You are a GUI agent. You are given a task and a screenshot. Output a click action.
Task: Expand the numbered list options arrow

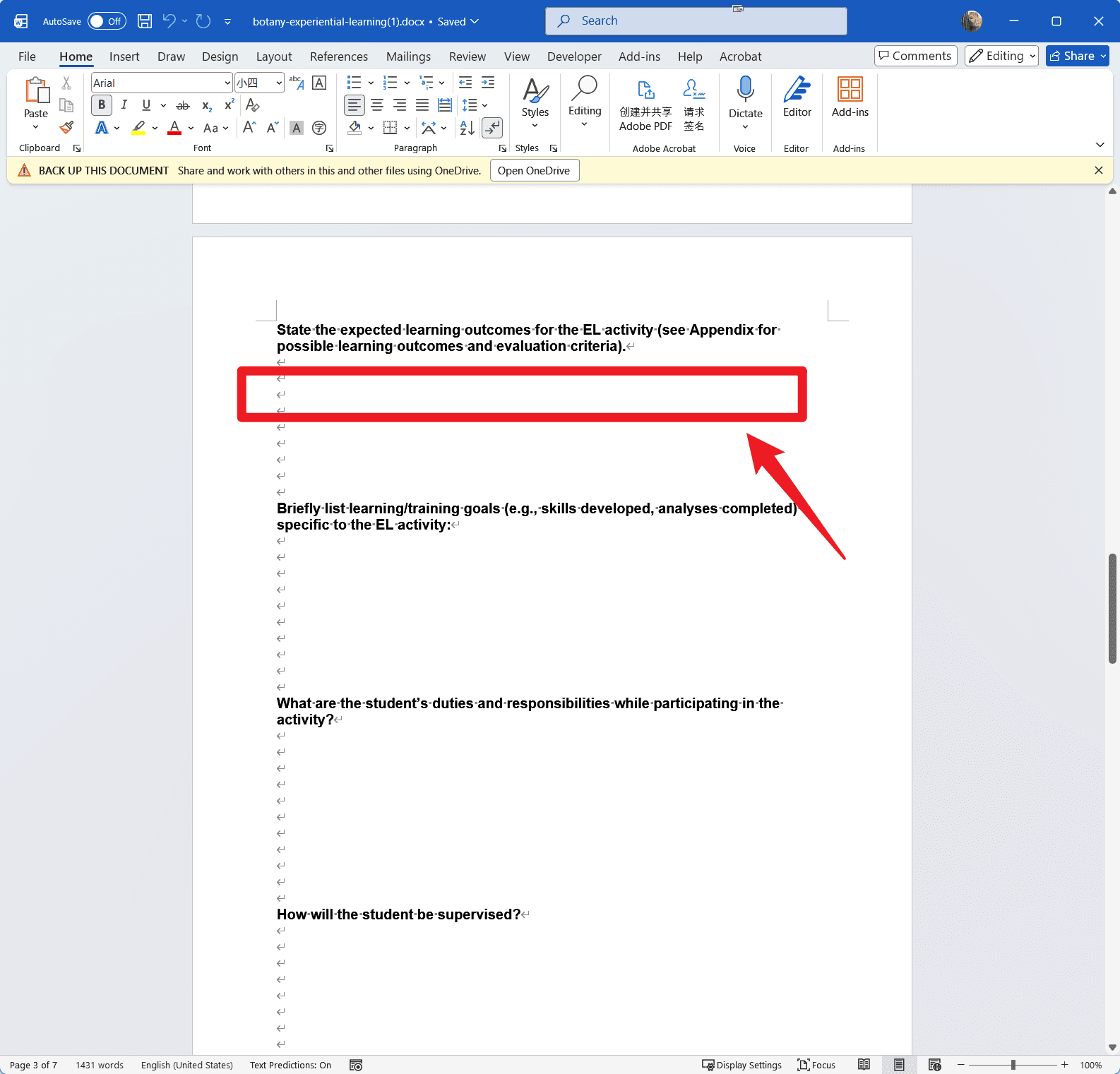[x=407, y=83]
